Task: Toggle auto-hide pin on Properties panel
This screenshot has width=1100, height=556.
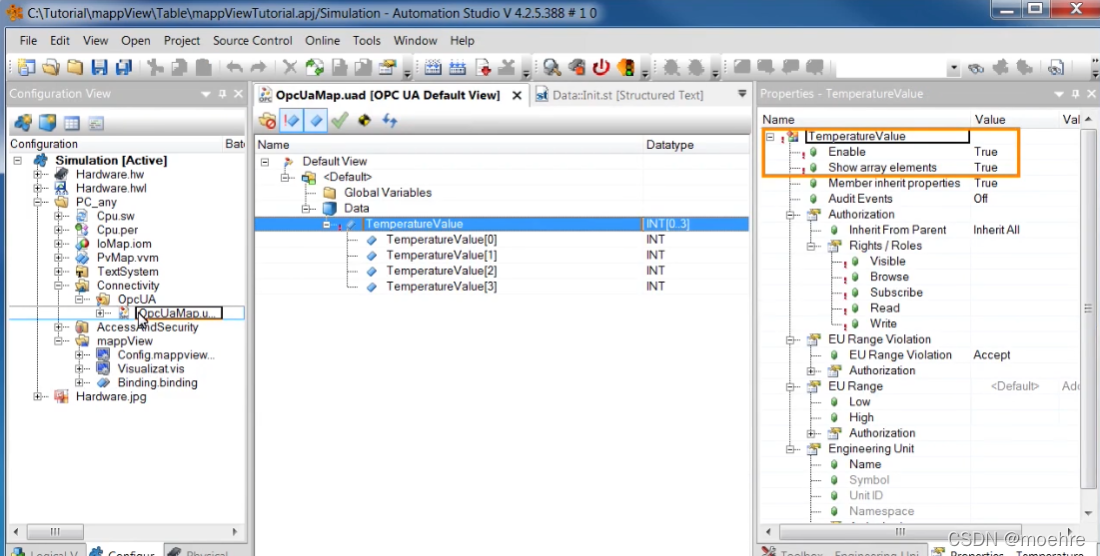Action: 1075,94
